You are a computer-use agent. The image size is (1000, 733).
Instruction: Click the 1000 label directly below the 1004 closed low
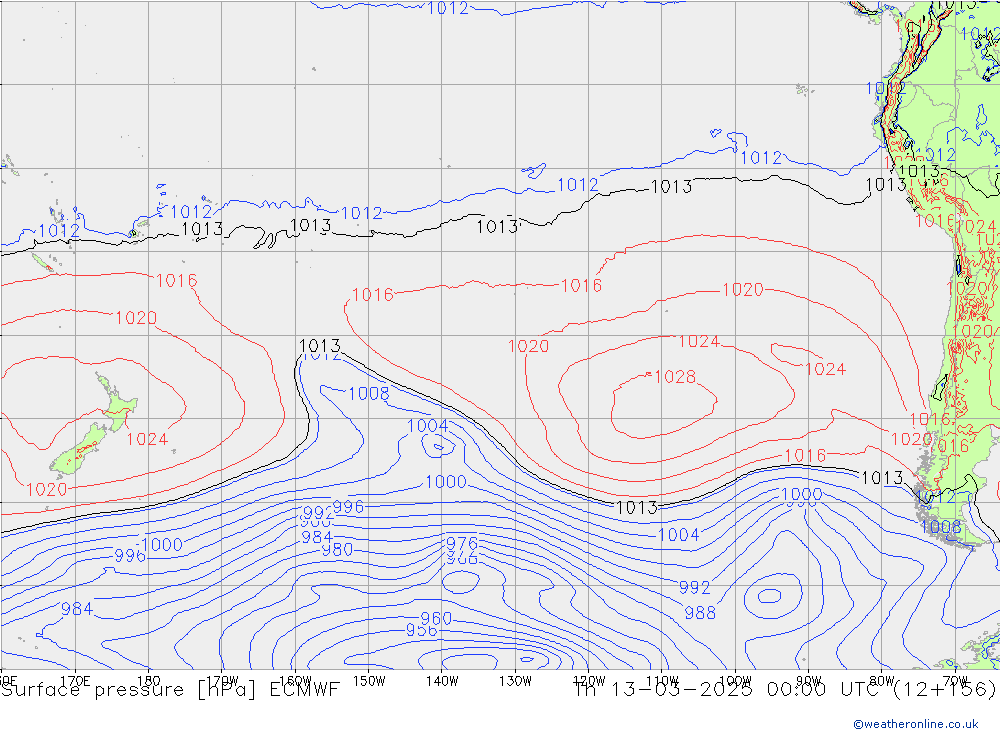pyautogui.click(x=446, y=482)
